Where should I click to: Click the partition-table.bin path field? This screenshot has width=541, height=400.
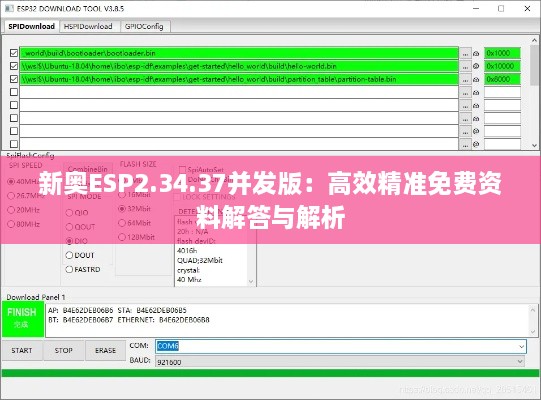point(239,79)
